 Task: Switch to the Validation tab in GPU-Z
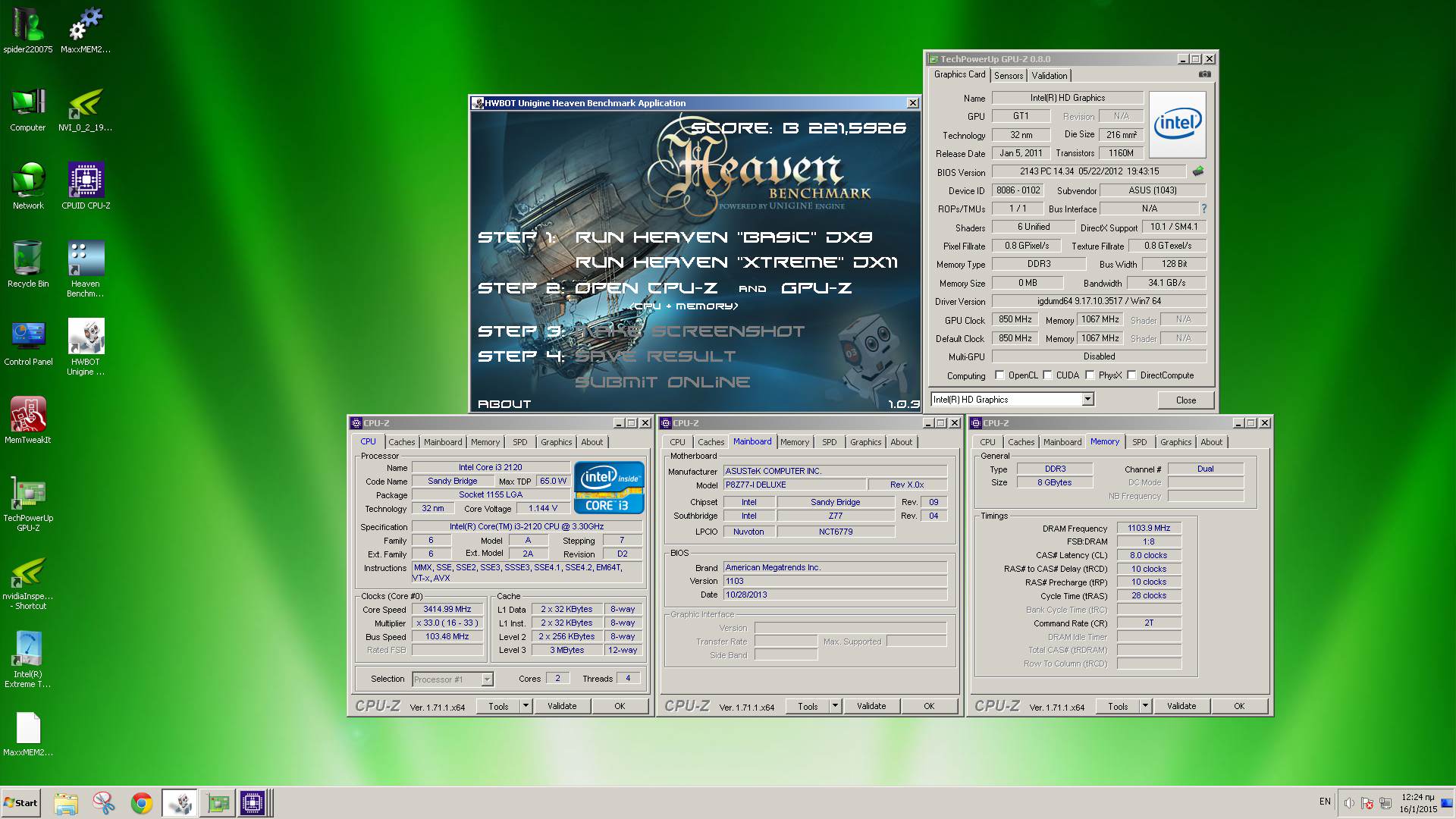click(x=1050, y=76)
